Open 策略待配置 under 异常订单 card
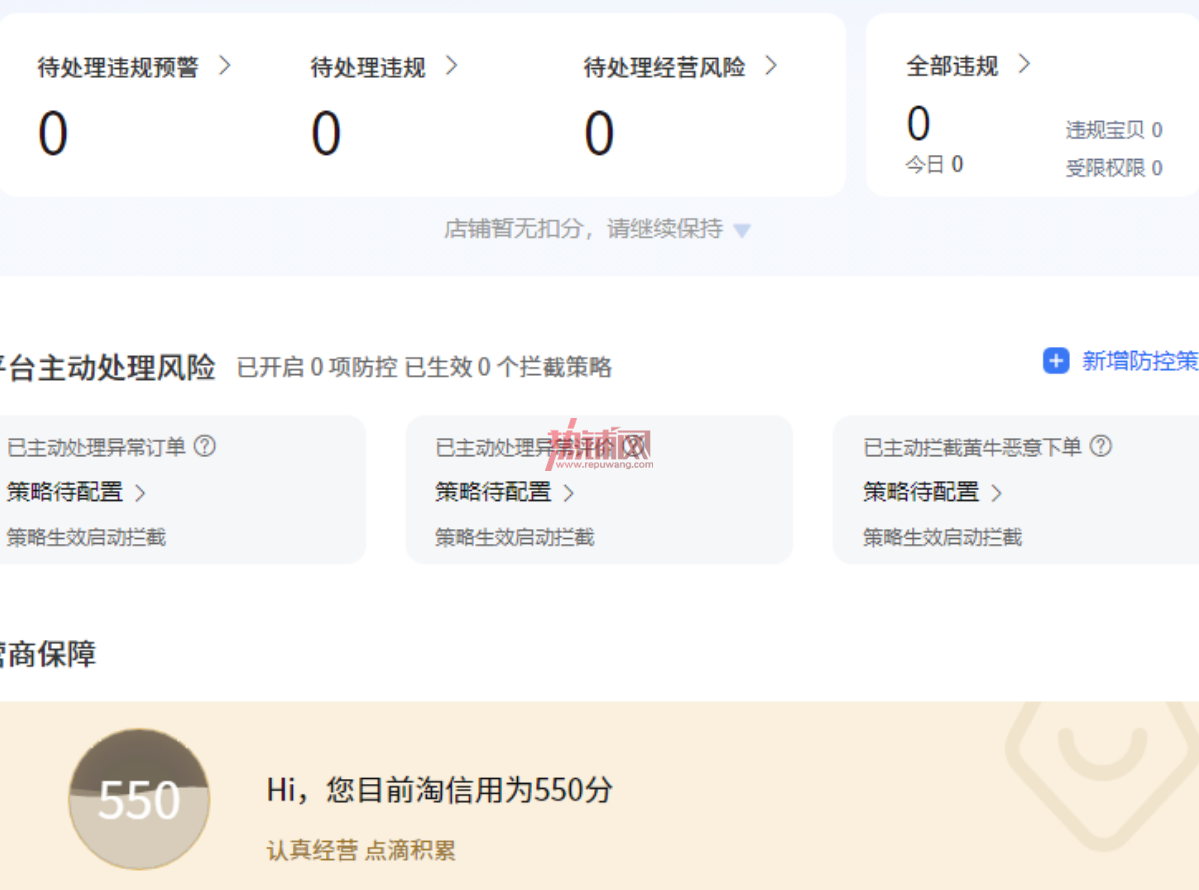The height and width of the screenshot is (890, 1199). [x=76, y=492]
